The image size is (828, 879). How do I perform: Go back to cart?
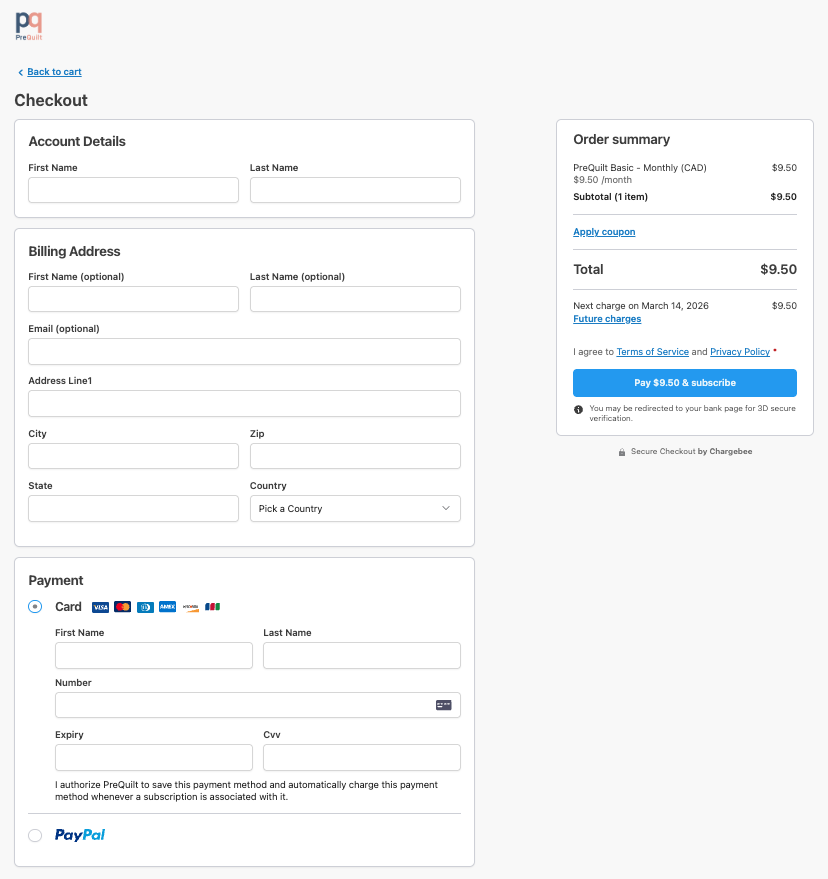tap(54, 72)
